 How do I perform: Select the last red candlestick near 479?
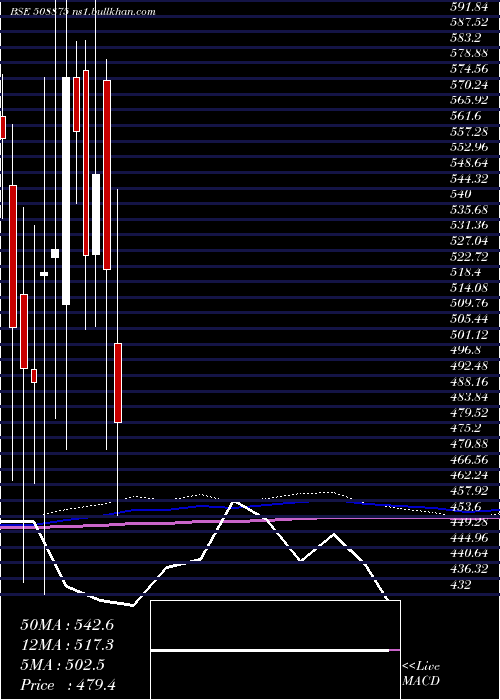pos(118,383)
